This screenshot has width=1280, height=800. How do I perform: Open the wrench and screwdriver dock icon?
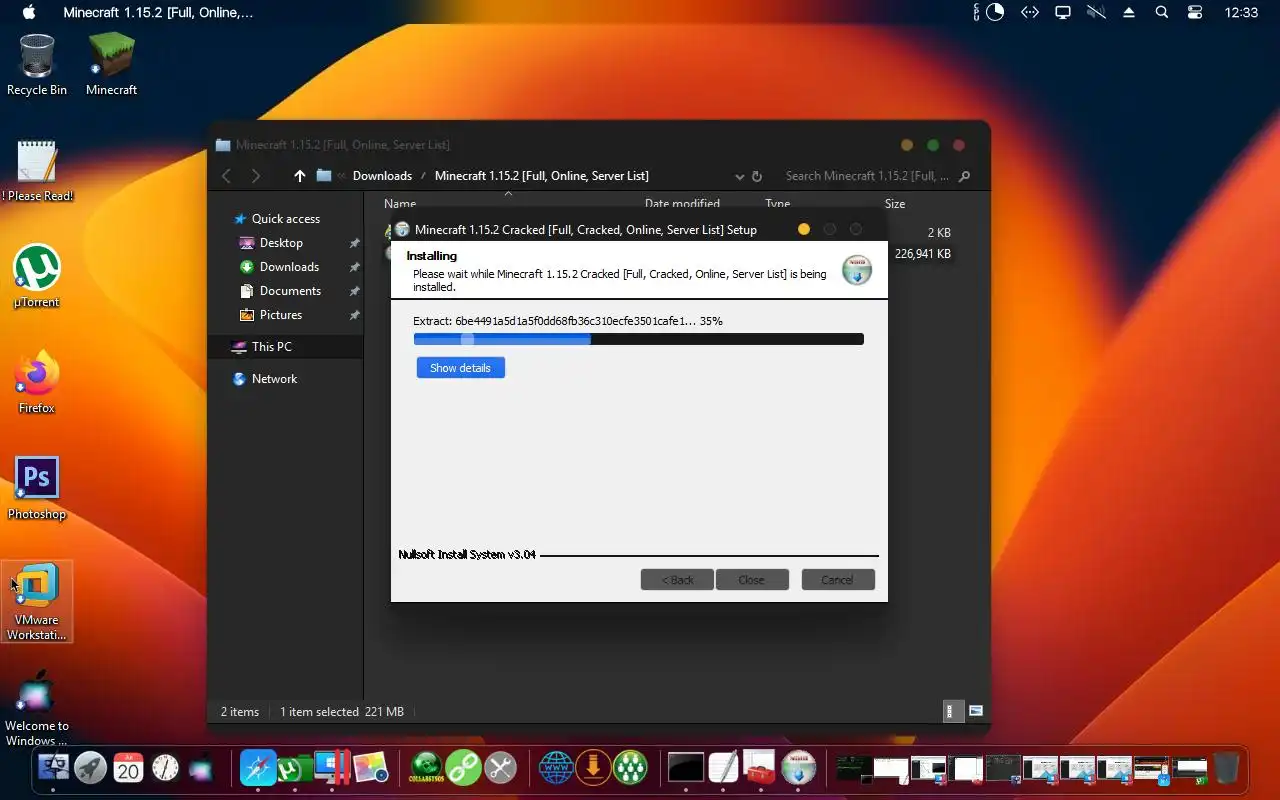(x=500, y=768)
